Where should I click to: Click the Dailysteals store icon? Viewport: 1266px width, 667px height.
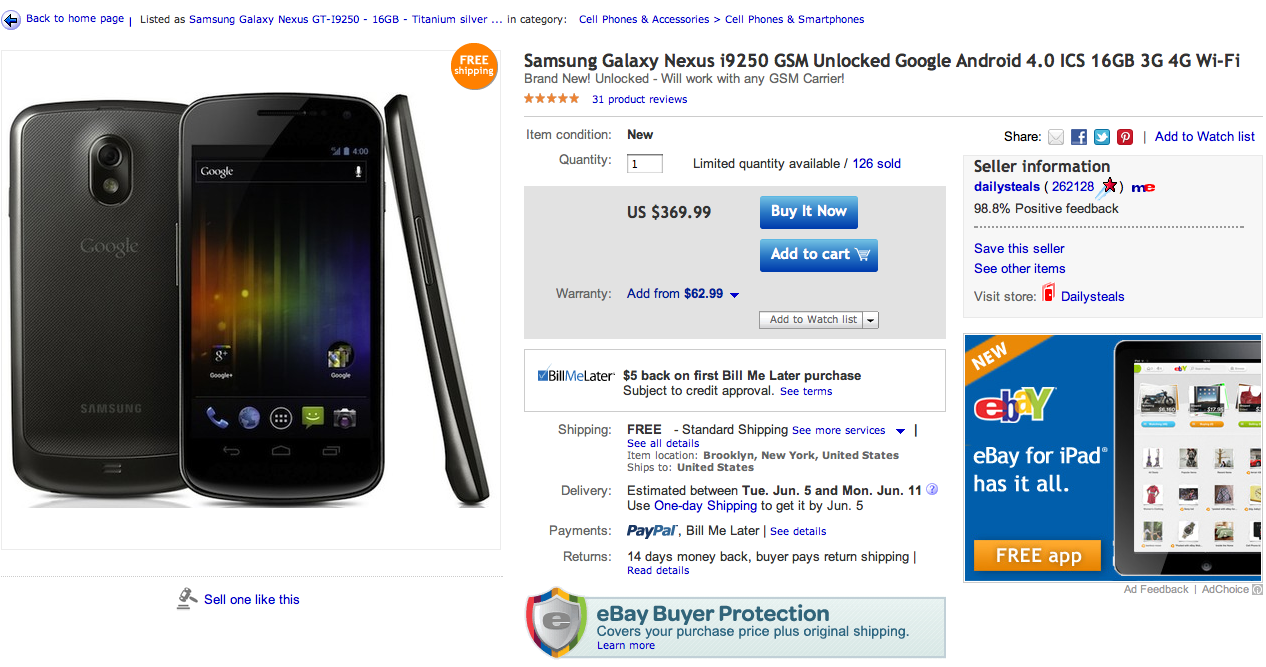[1048, 294]
